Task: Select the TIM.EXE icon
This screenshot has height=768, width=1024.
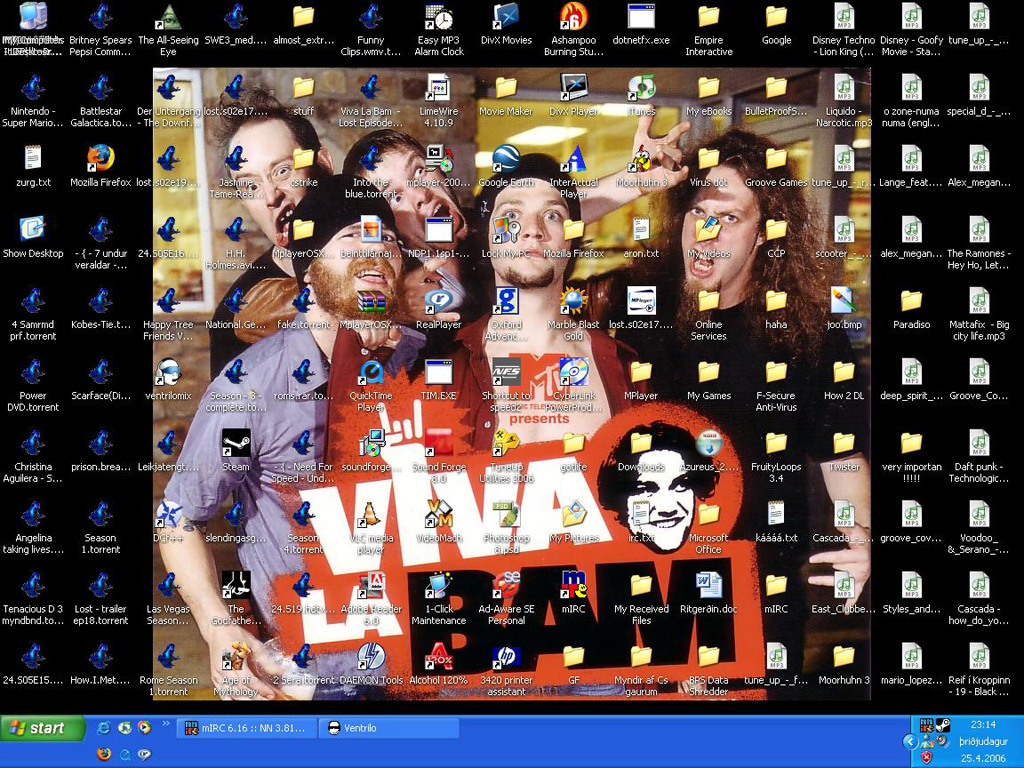Action: [439, 380]
